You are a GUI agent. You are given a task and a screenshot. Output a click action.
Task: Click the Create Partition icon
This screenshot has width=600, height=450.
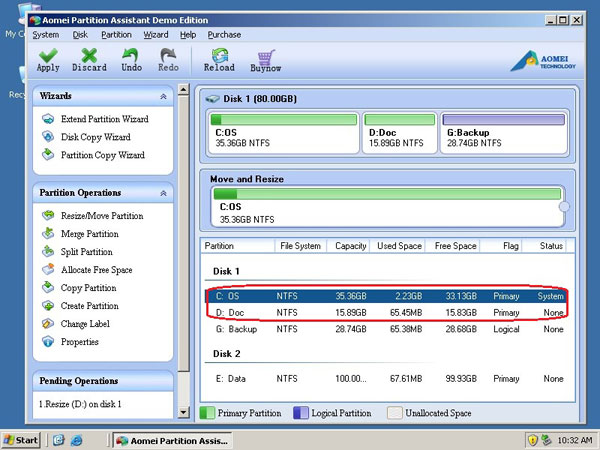tap(48, 305)
